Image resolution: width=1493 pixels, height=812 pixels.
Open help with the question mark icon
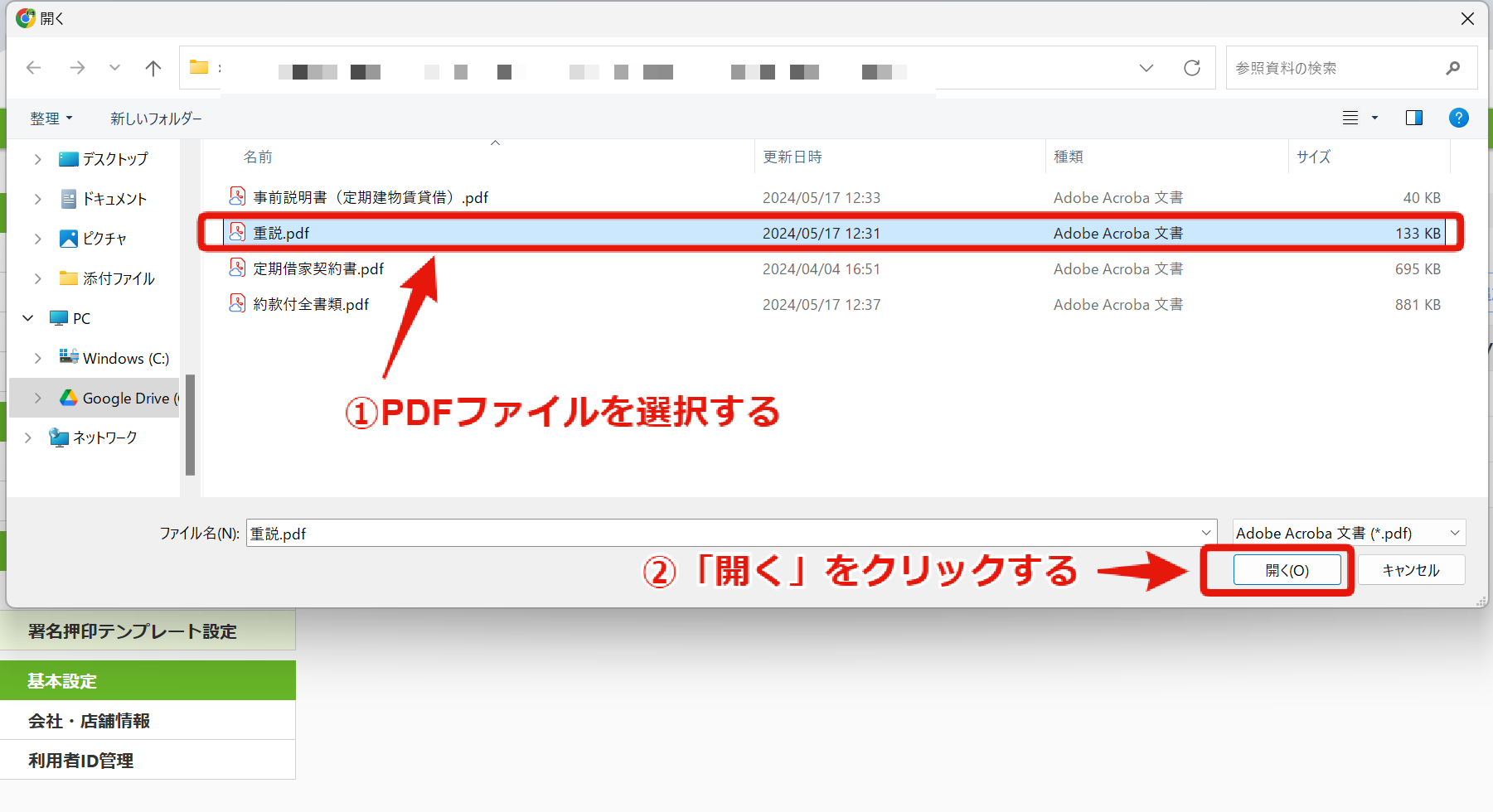1459,118
